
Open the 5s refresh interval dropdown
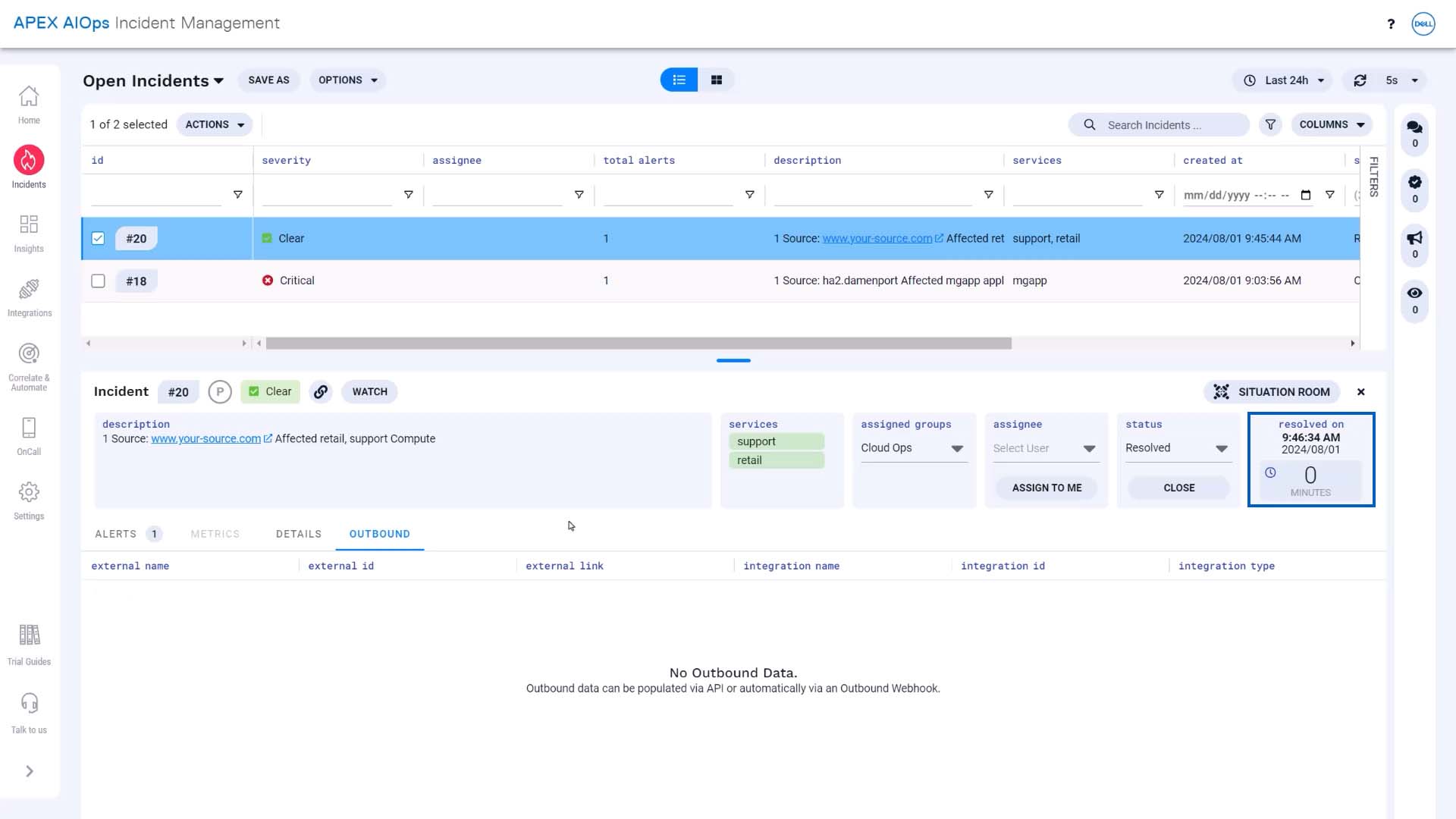coord(1401,80)
